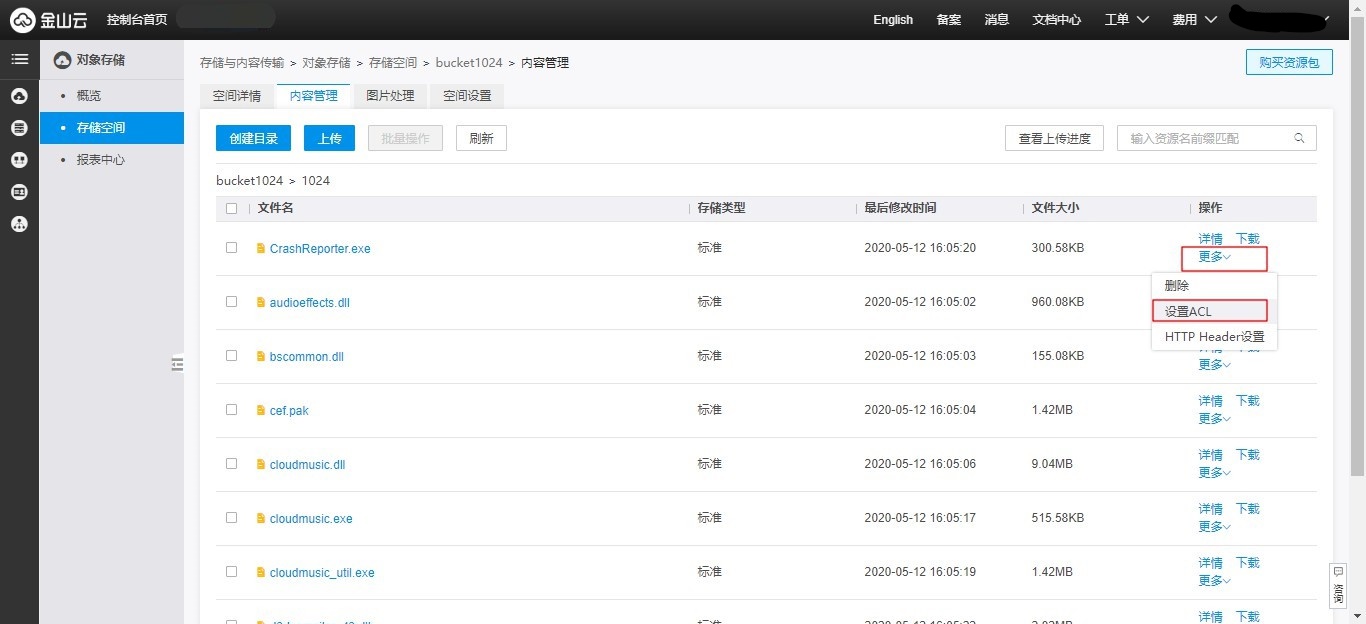1366x624 pixels.
Task: Click file icon beside cloudmusic_util.exe
Action: click(261, 572)
